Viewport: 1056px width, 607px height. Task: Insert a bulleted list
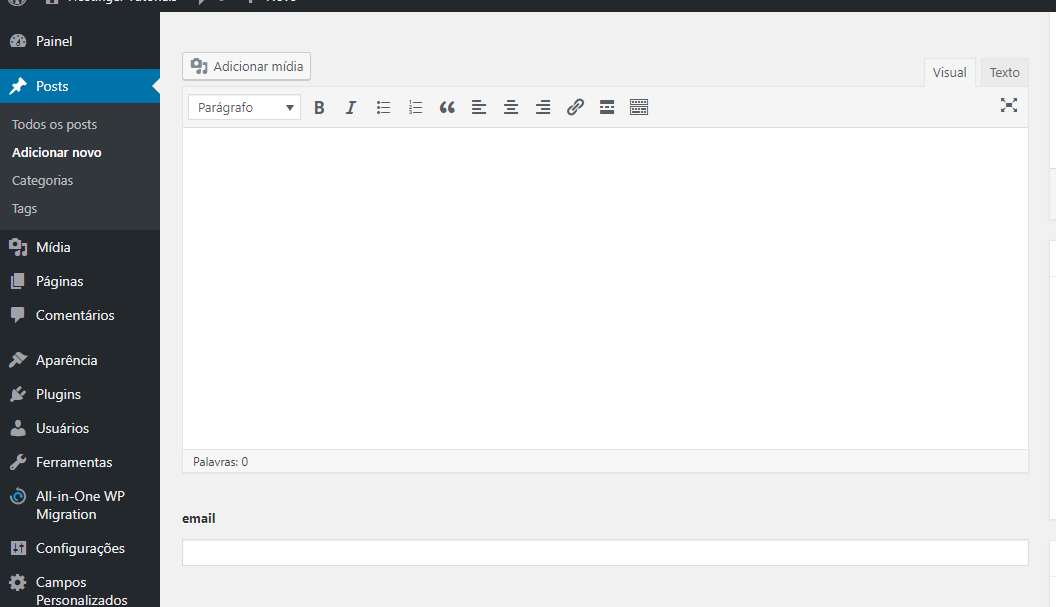[x=383, y=107]
